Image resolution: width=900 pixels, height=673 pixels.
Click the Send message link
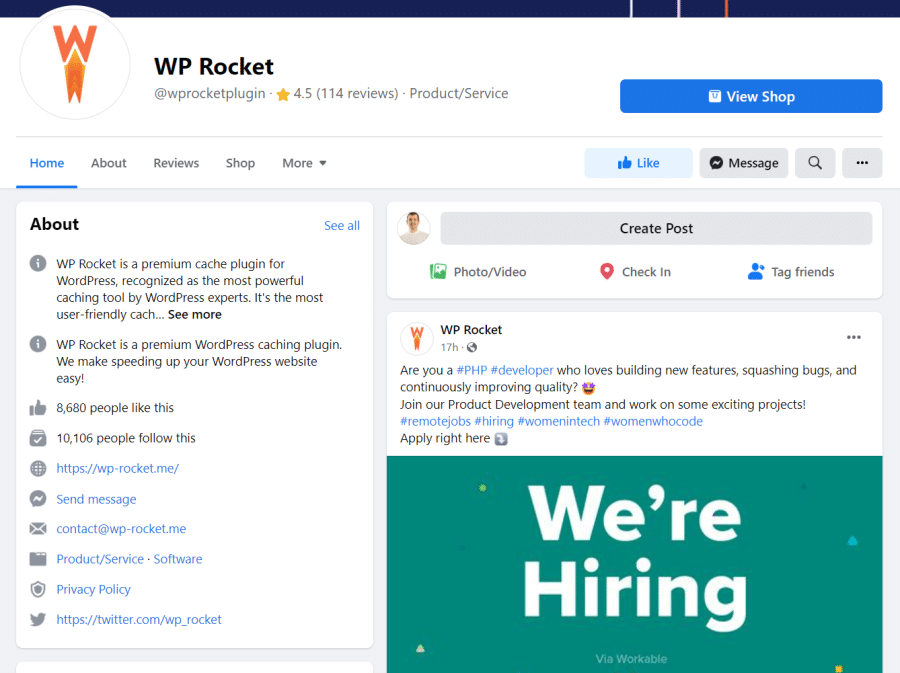pos(96,499)
